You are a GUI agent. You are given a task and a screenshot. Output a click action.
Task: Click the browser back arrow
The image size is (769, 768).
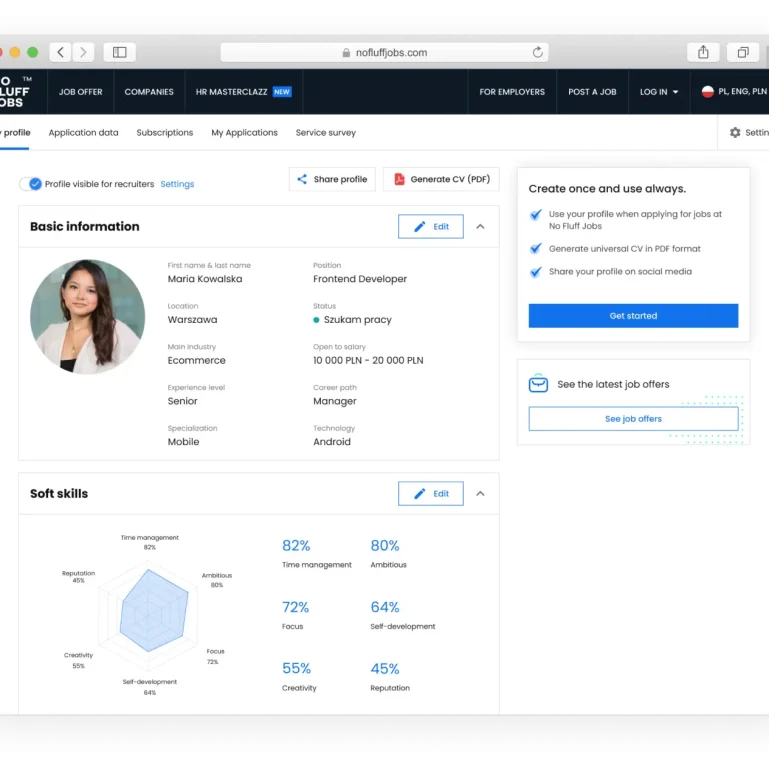coord(60,52)
